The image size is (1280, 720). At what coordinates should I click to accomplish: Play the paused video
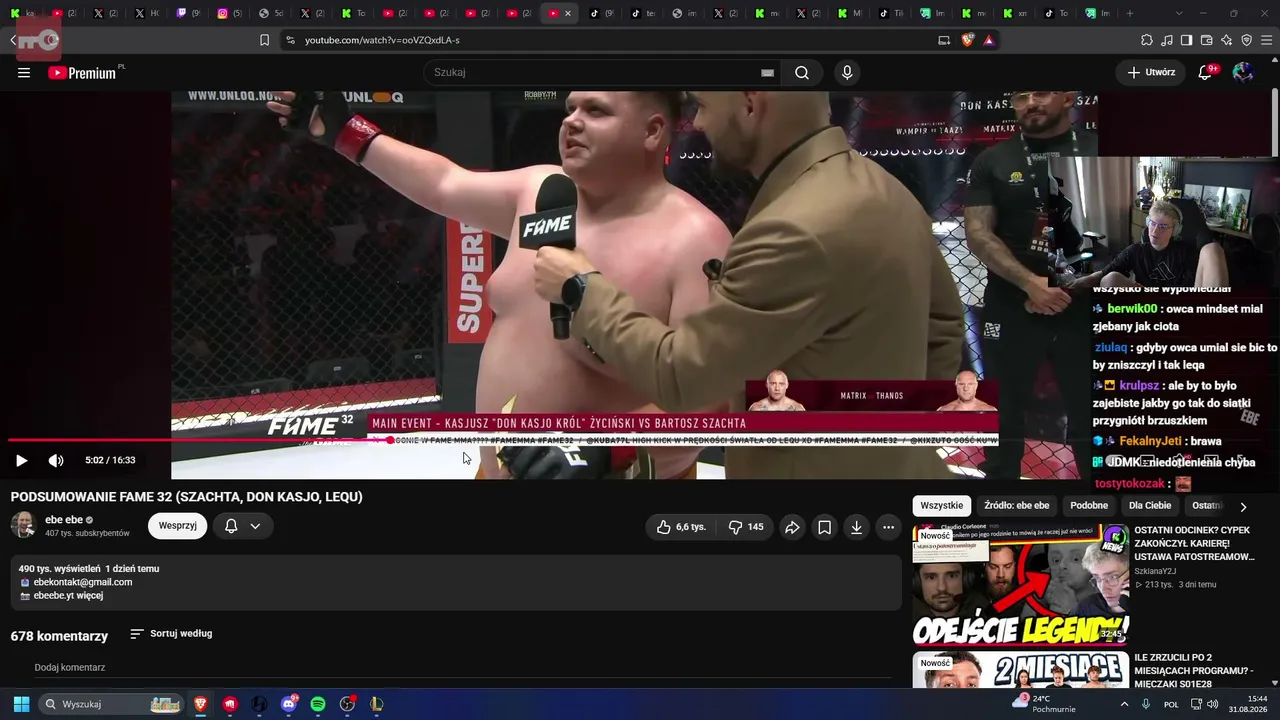21,460
